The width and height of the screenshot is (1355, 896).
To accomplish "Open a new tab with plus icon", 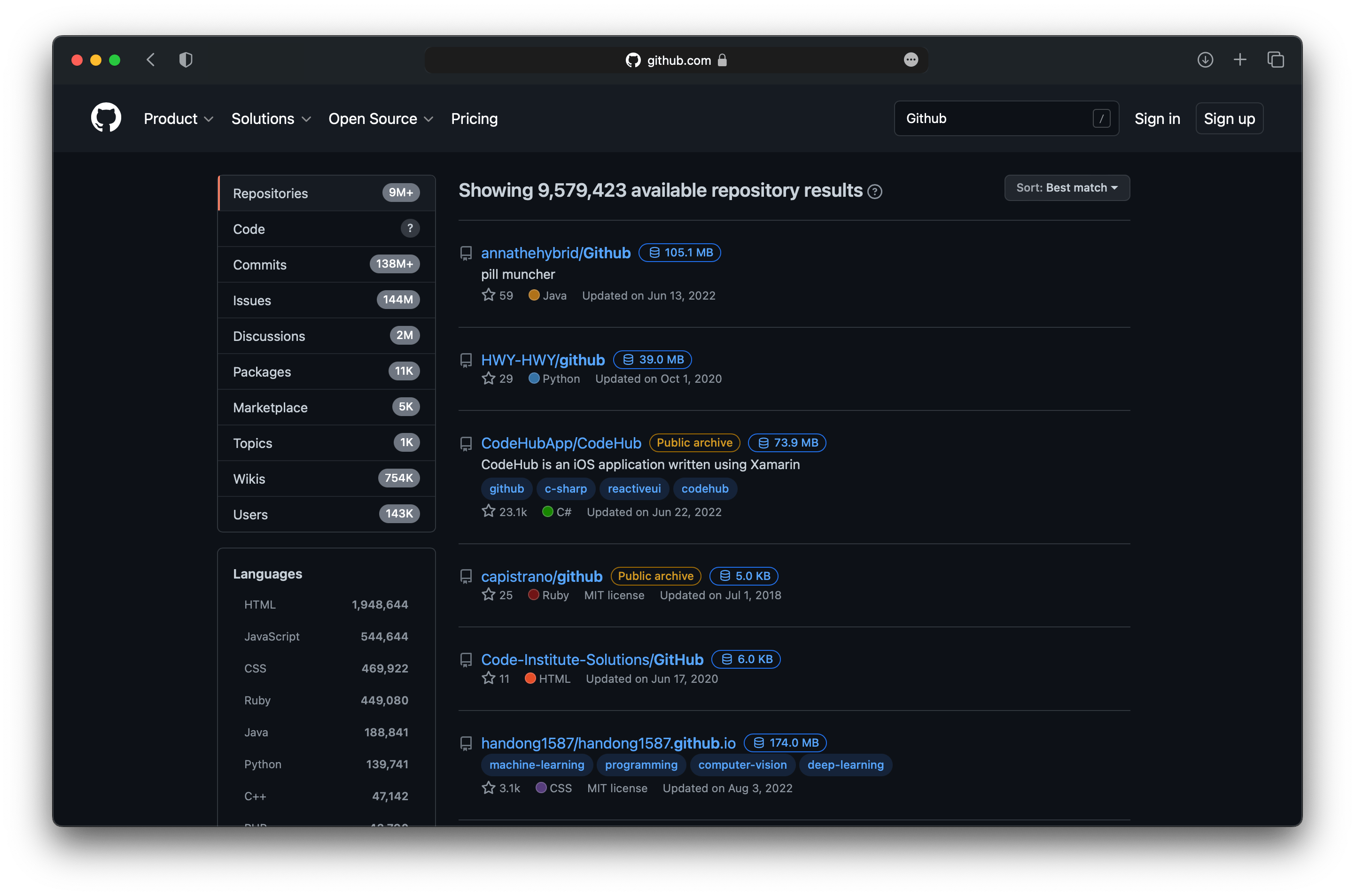I will [x=1239, y=60].
